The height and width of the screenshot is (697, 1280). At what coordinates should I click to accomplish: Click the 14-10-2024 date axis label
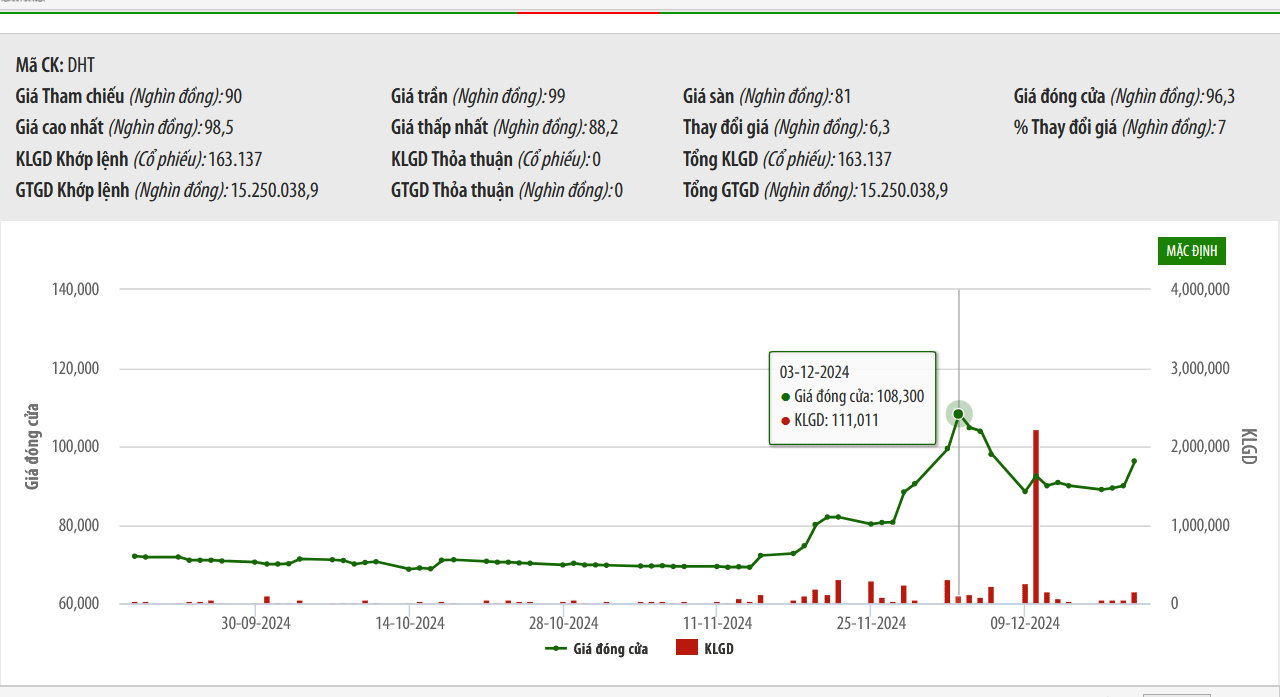coord(410,623)
